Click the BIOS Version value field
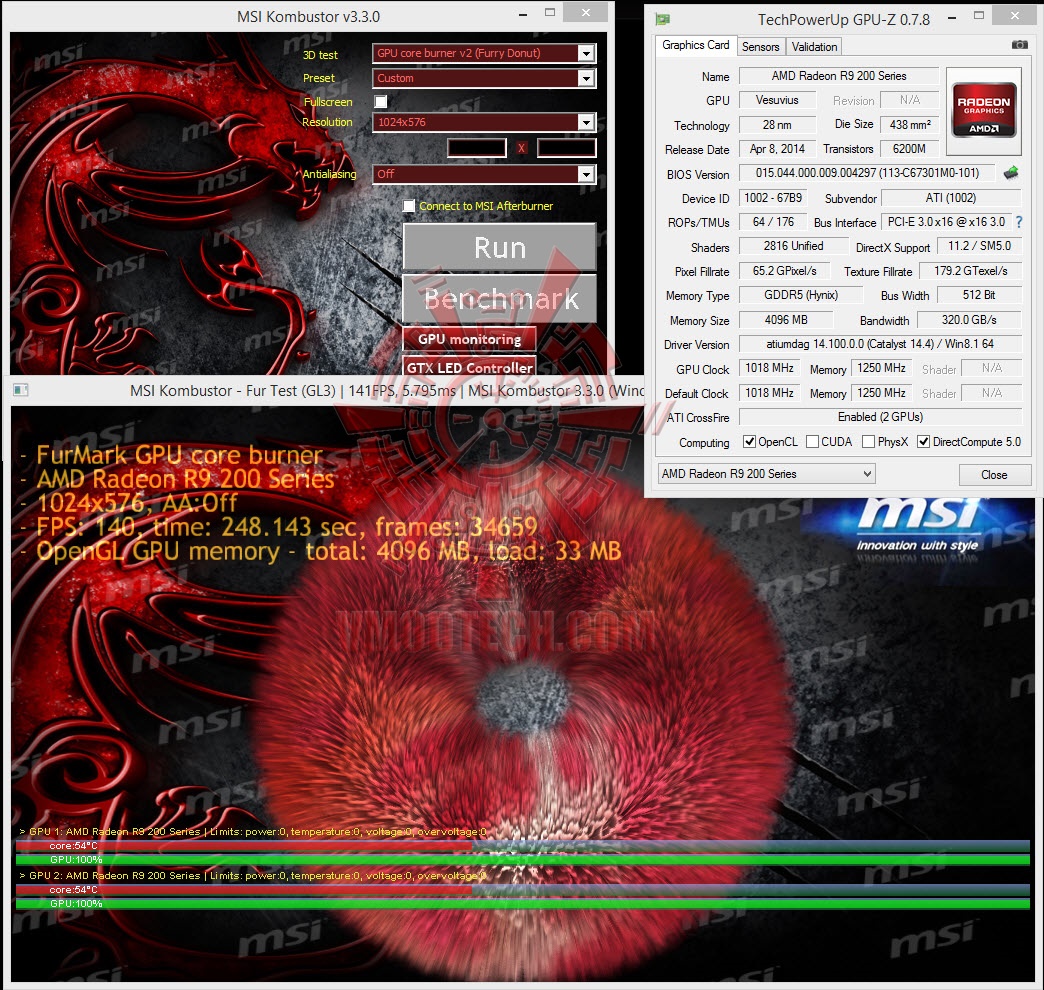This screenshot has width=1044, height=990. 867,173
